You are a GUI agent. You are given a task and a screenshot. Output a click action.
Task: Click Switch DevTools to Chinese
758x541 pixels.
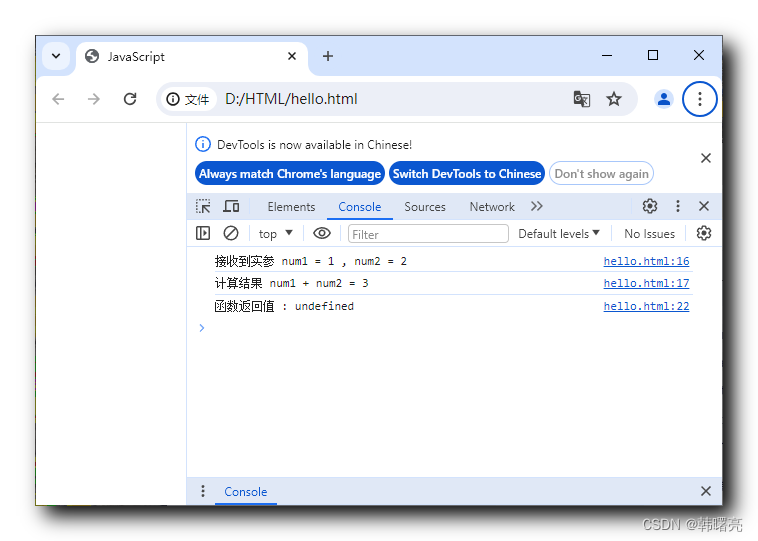[x=466, y=174]
